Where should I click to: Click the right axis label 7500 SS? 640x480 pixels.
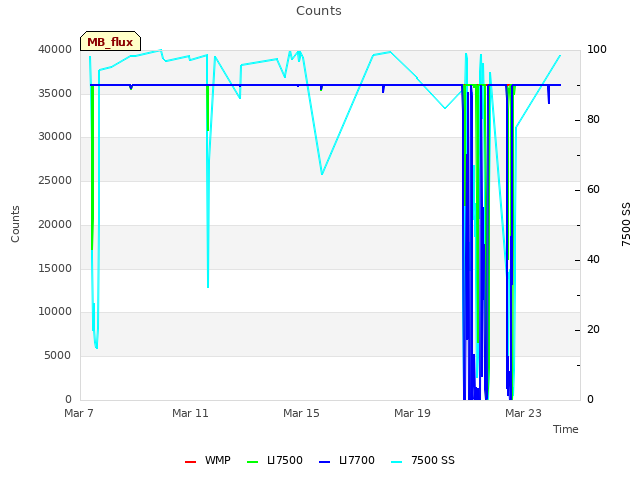point(626,224)
